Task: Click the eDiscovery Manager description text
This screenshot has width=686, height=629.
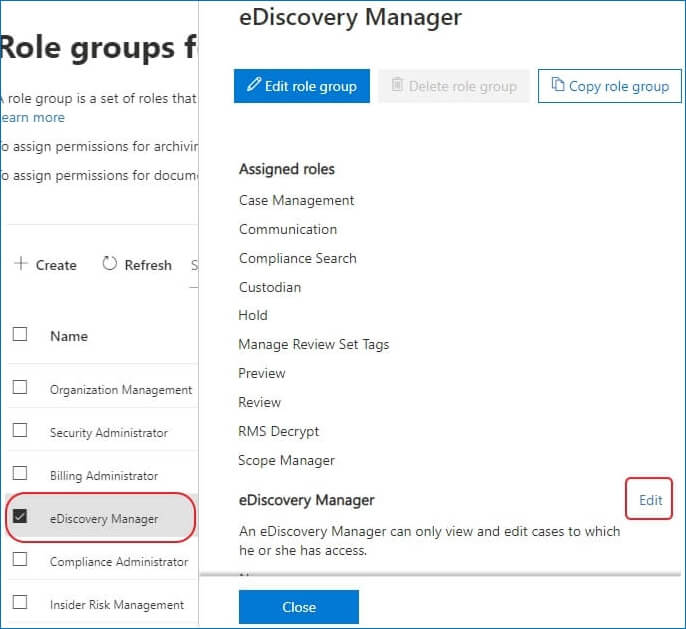Action: coord(430,541)
